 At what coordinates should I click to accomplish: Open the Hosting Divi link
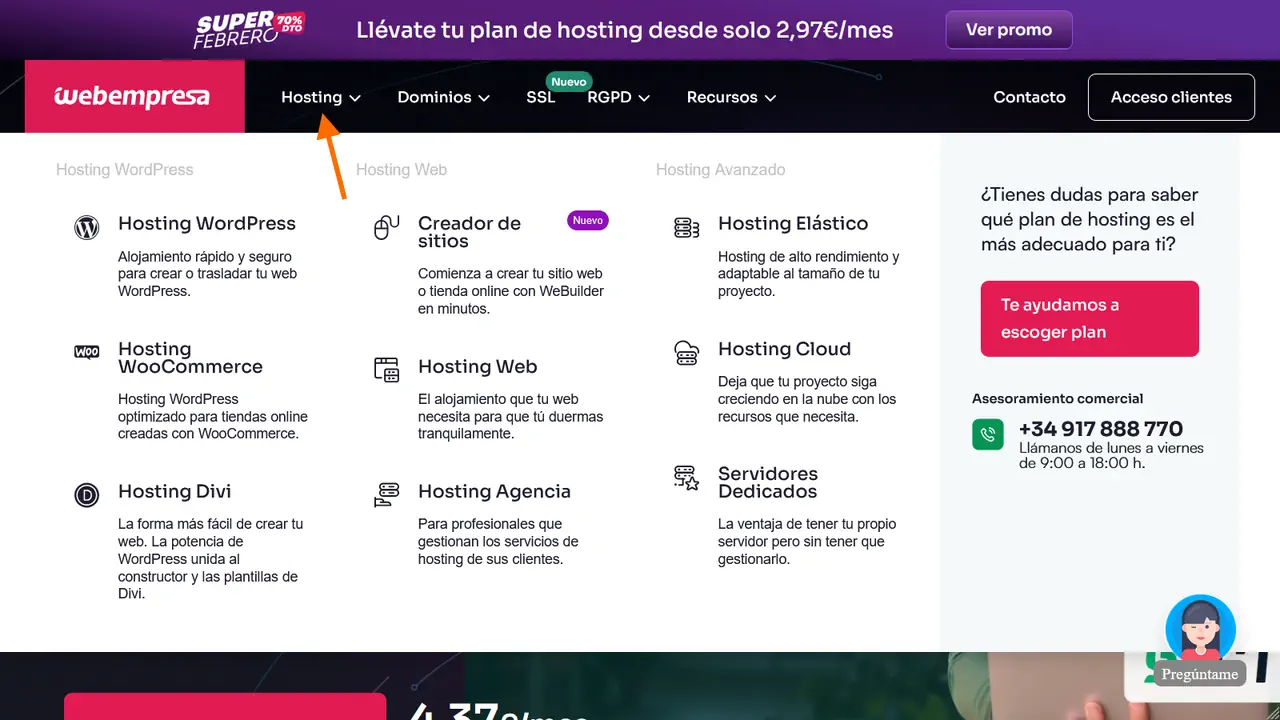point(175,491)
